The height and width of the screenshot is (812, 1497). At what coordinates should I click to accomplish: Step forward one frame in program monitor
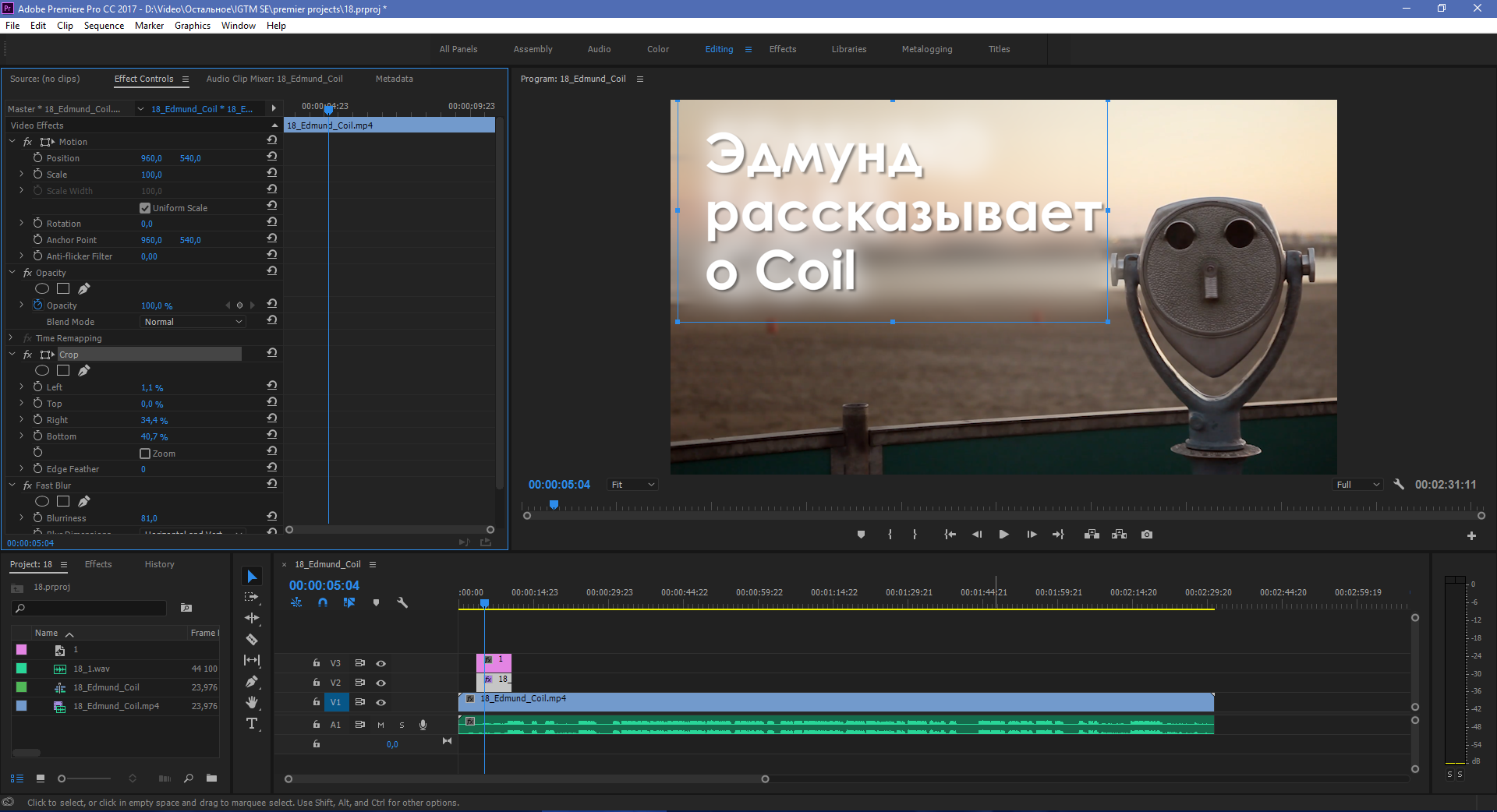pyautogui.click(x=1032, y=535)
